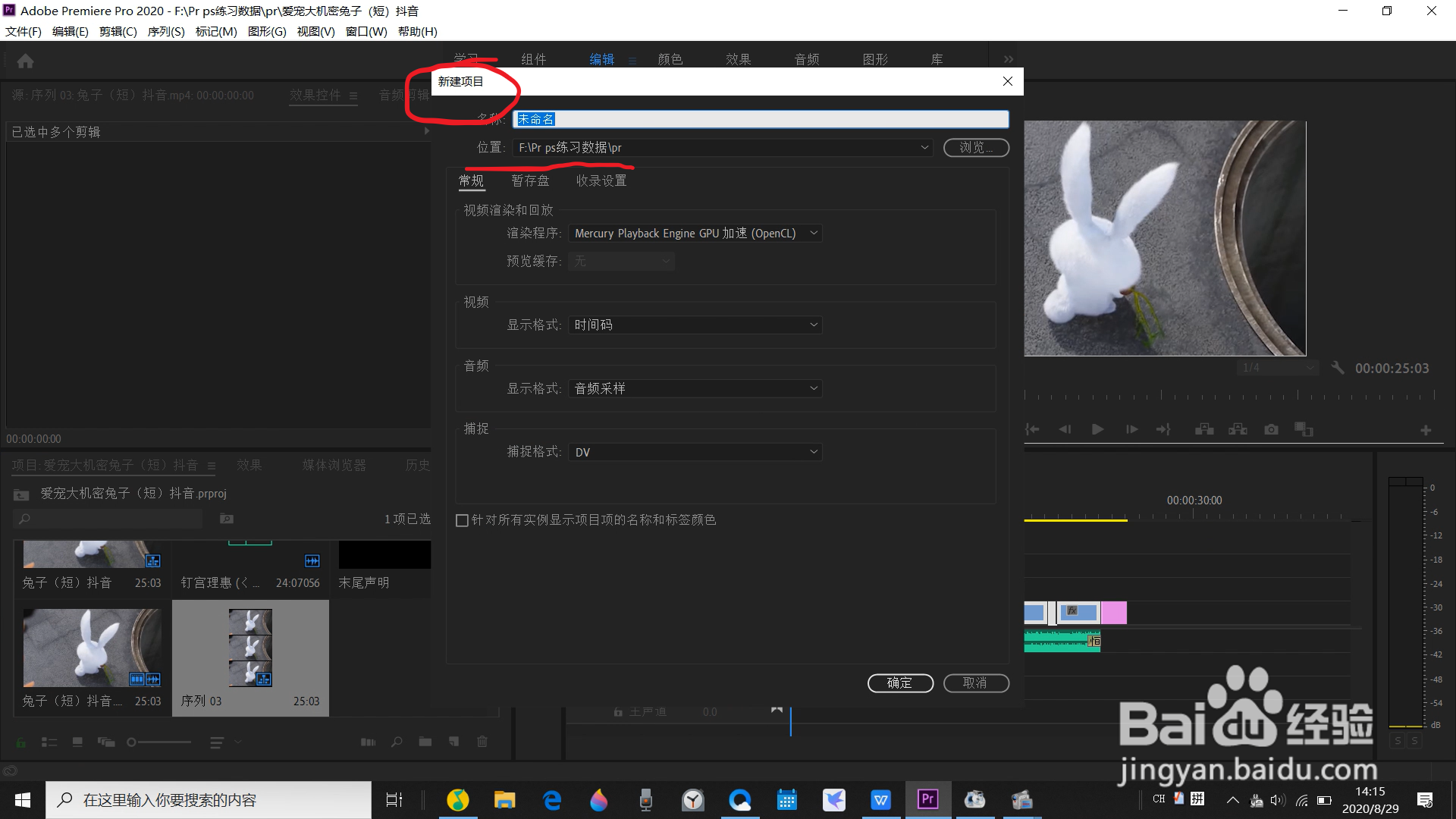Open the search magnifier in the Project panel
This screenshot has width=1456, height=819.
pos(397,742)
